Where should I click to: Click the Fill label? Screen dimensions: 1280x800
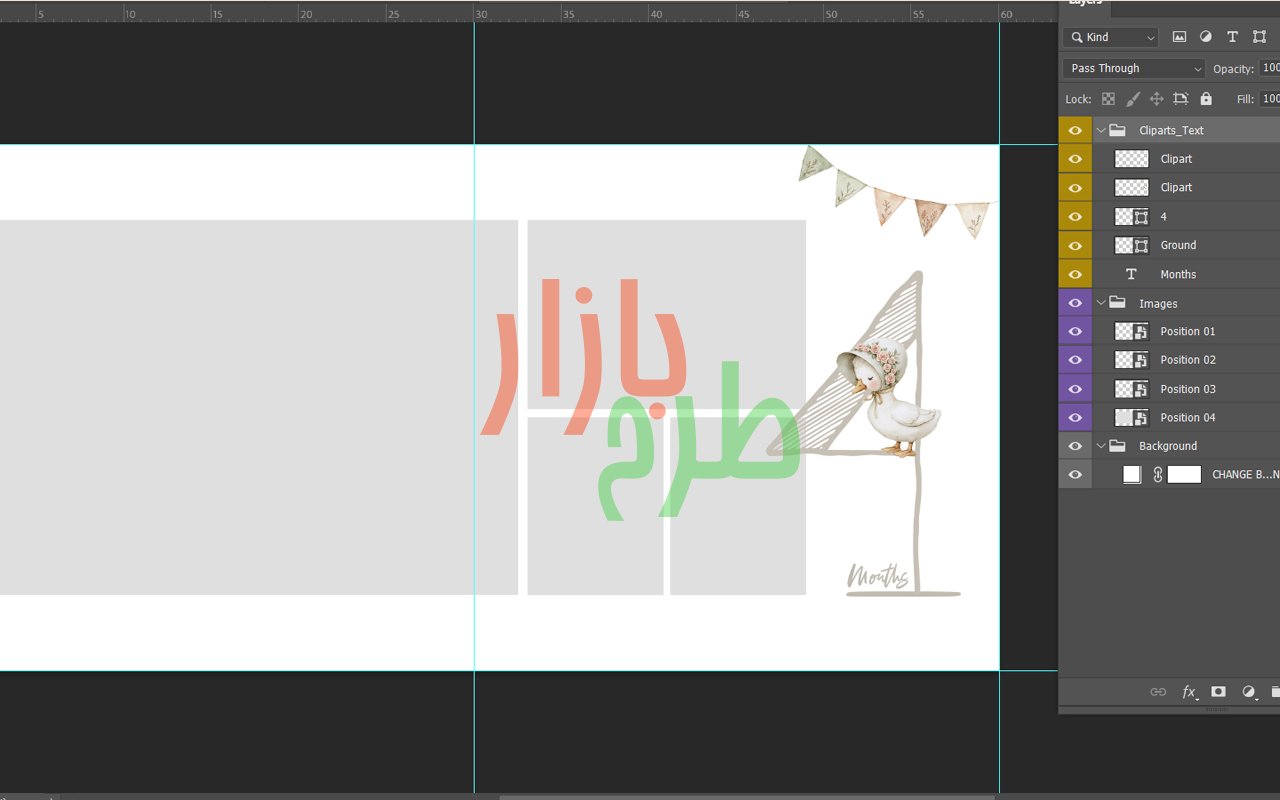point(1245,99)
